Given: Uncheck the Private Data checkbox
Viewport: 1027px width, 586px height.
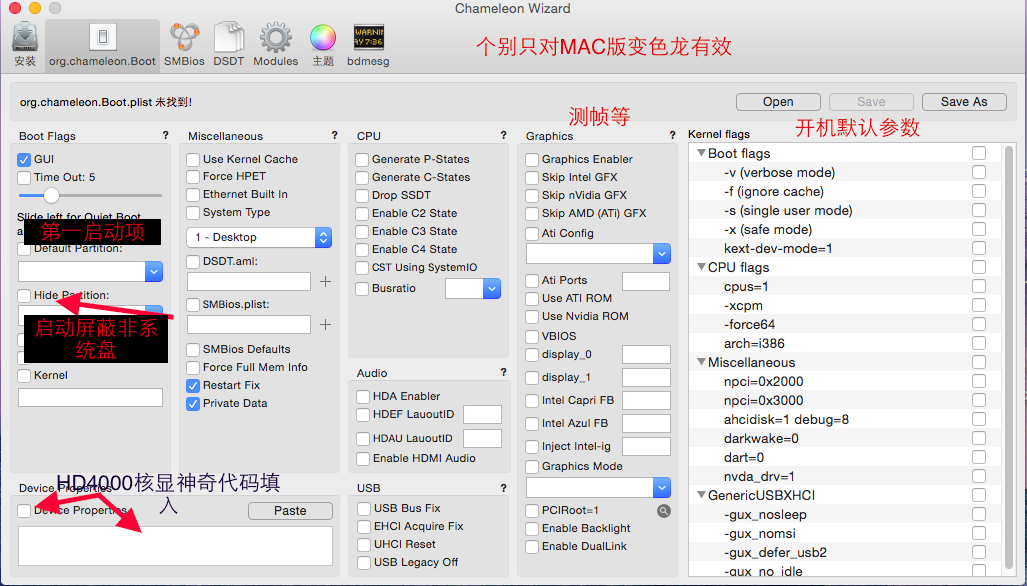Looking at the screenshot, I should click(193, 404).
